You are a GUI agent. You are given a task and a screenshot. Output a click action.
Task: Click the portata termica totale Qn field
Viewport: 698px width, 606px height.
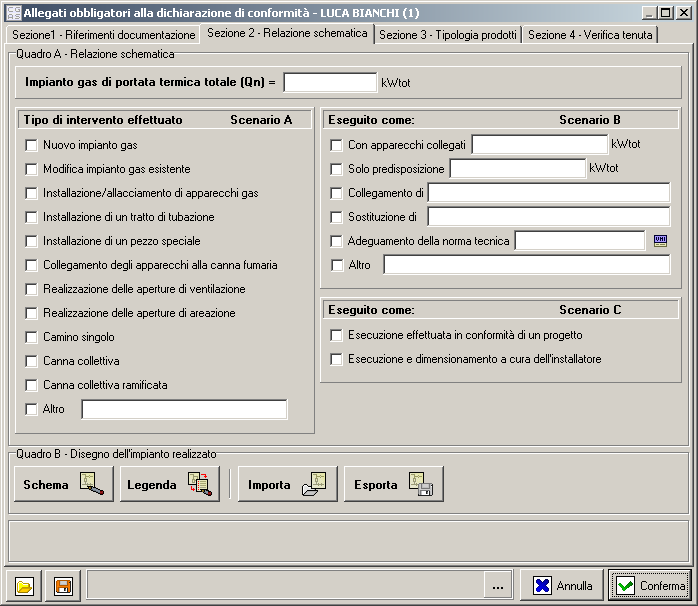pyautogui.click(x=330, y=82)
